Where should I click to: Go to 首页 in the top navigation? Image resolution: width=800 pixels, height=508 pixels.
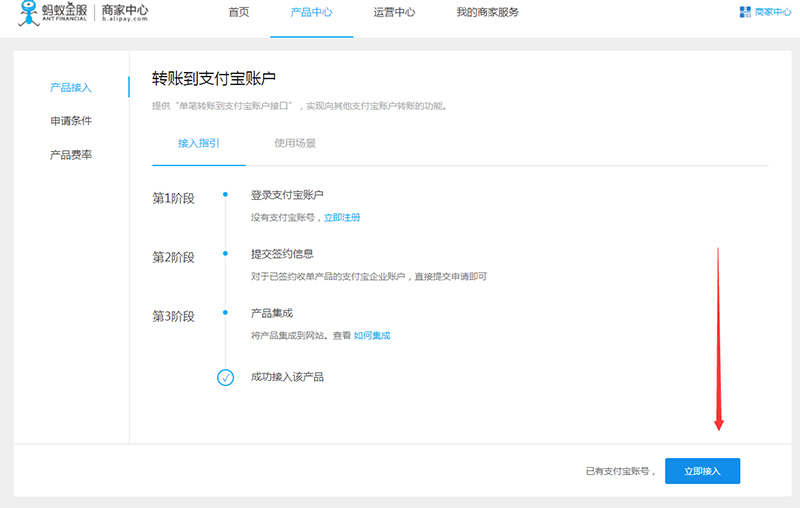[x=239, y=13]
